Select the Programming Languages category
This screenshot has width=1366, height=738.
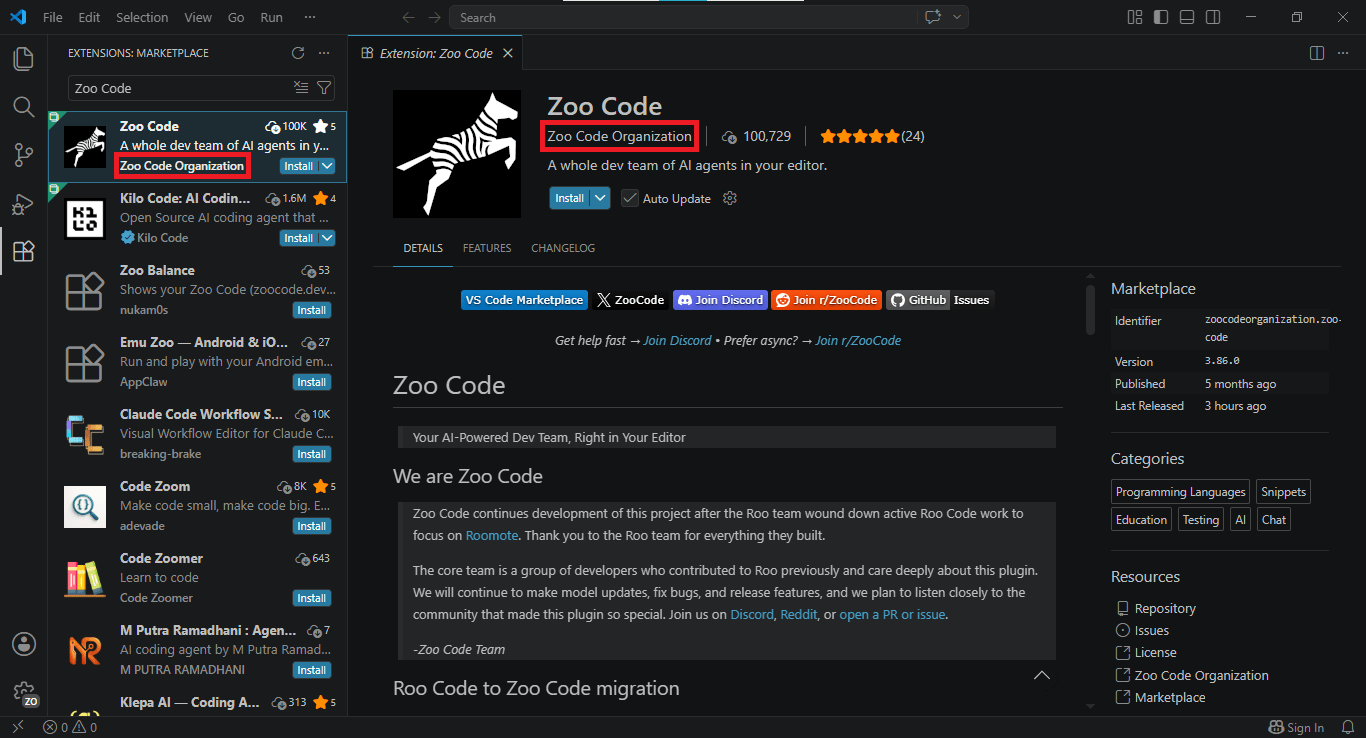1181,492
